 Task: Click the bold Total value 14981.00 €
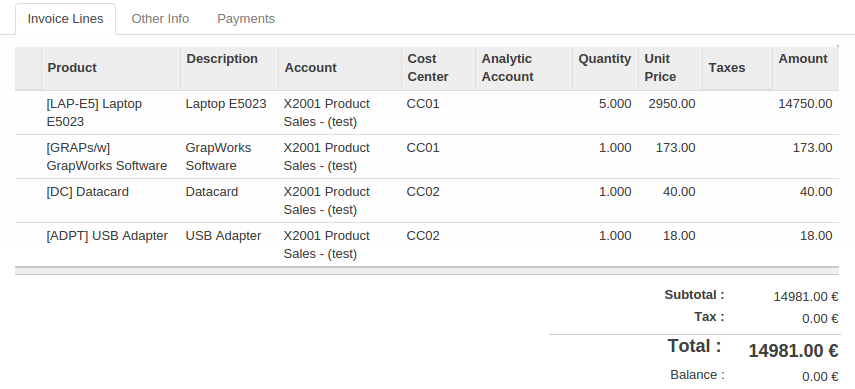(793, 351)
